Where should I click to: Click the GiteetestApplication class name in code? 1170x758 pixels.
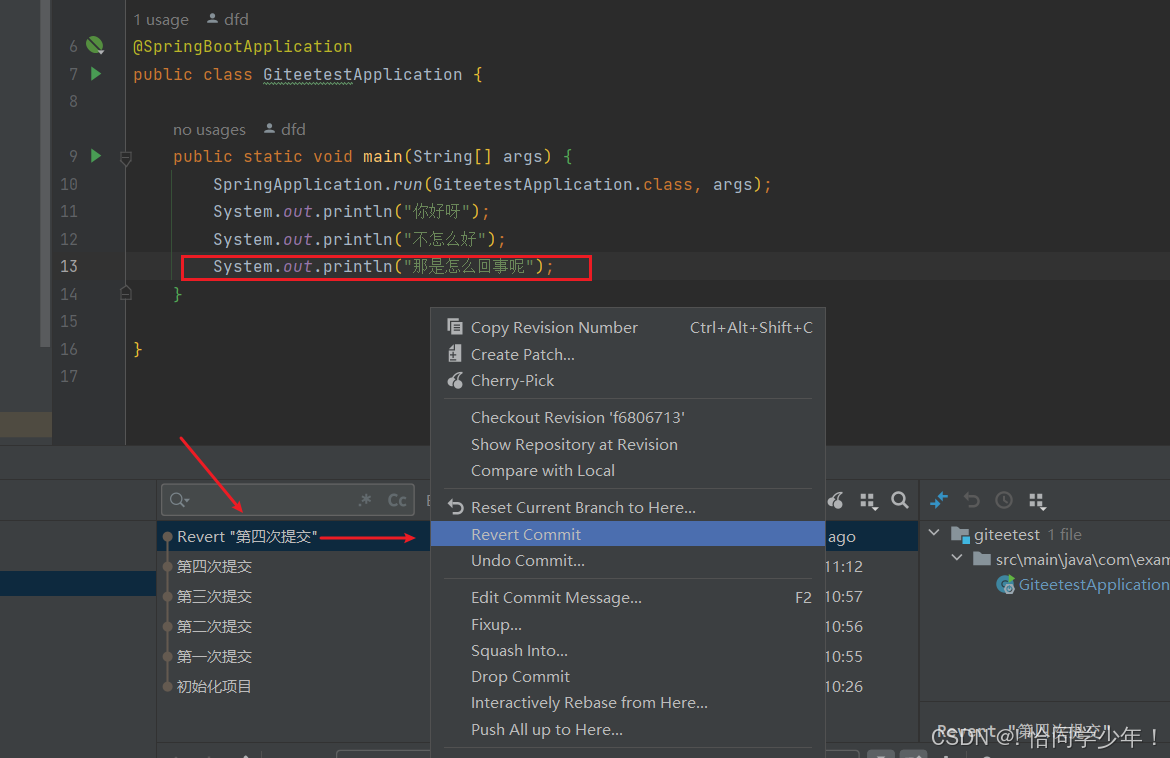coord(363,75)
